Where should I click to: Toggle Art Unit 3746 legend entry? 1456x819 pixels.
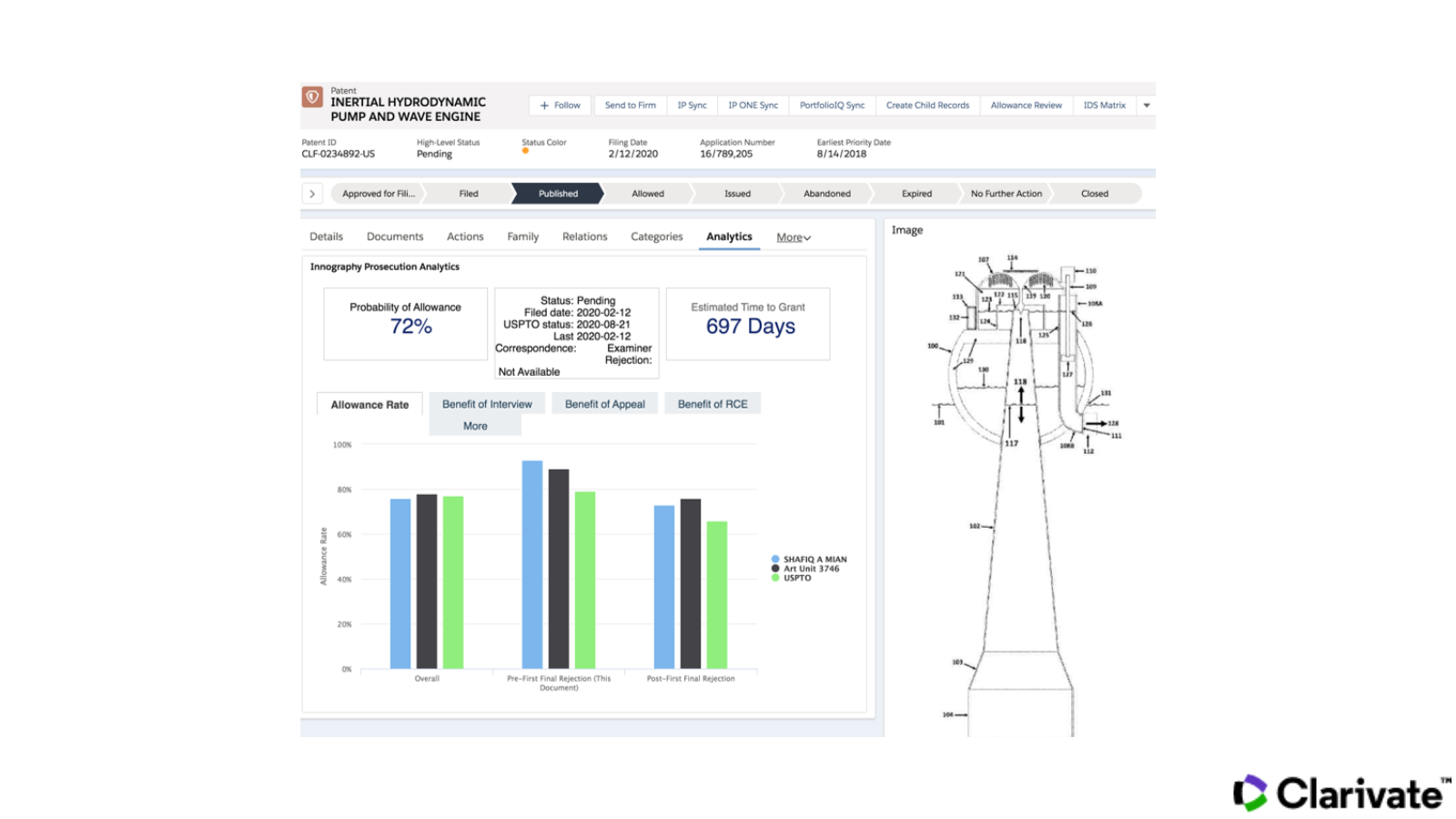[x=805, y=569]
